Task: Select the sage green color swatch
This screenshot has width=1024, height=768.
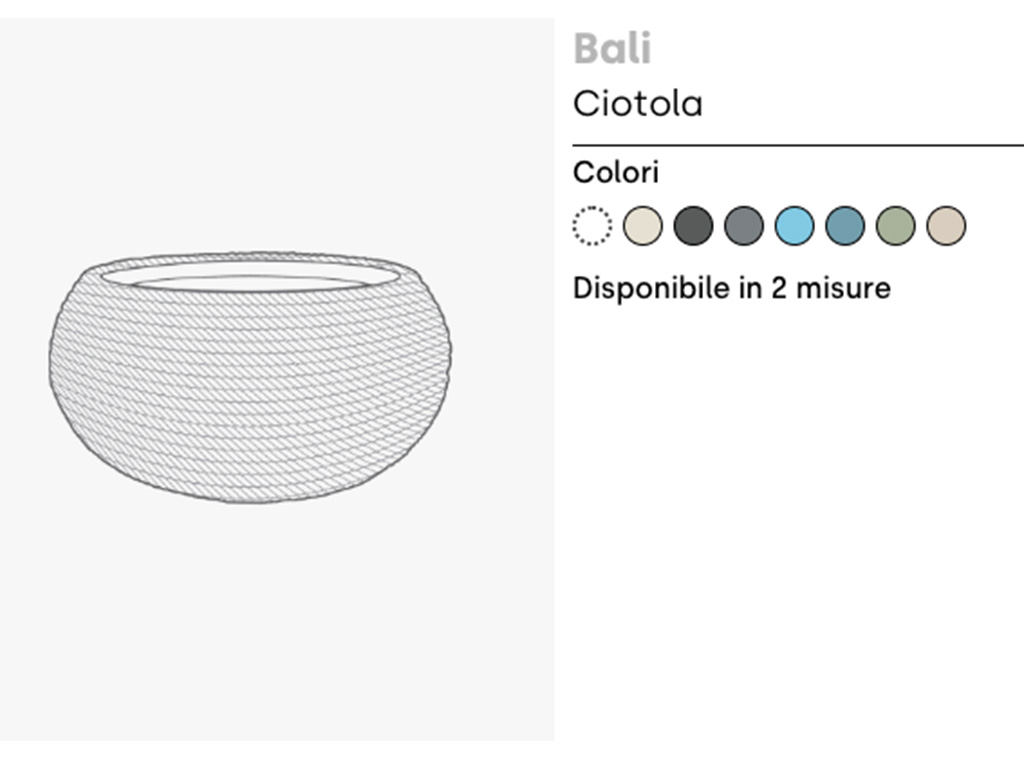Action: [895, 226]
